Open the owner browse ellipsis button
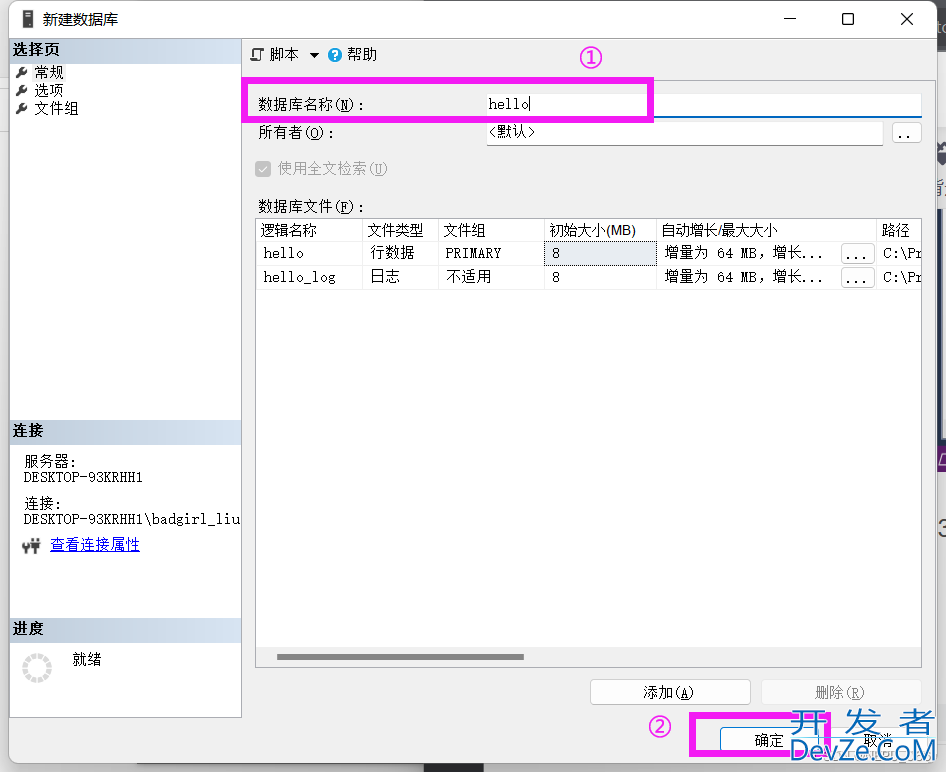Image resolution: width=946 pixels, height=772 pixels. [x=906, y=133]
